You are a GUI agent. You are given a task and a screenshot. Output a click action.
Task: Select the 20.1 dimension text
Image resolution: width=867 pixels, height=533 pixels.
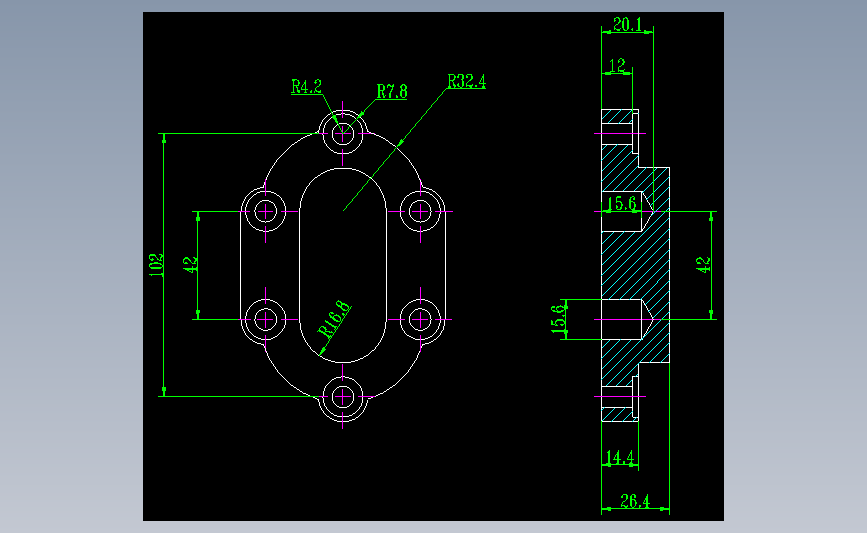628,24
